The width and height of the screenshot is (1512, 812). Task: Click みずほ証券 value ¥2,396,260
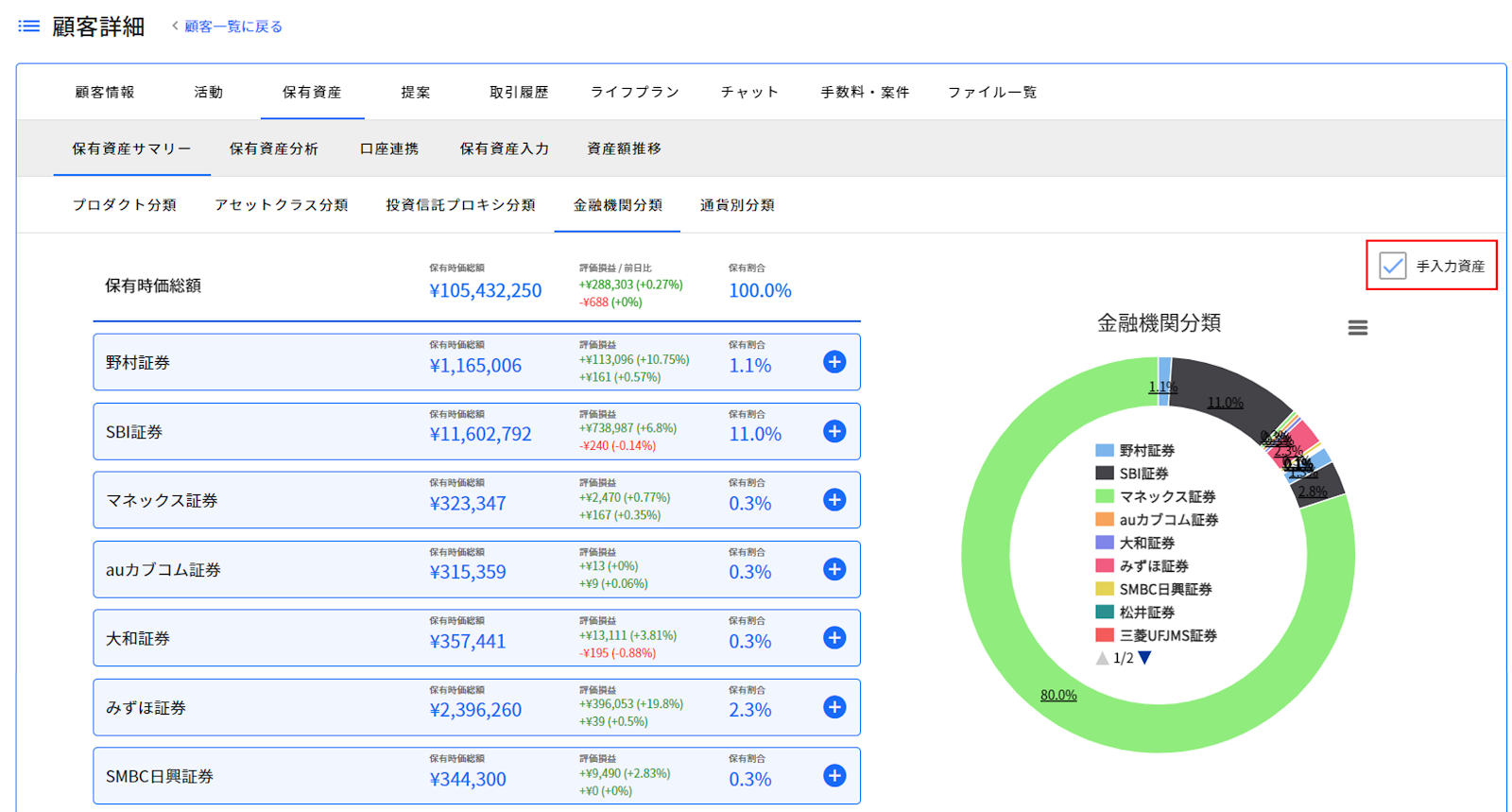[475, 710]
